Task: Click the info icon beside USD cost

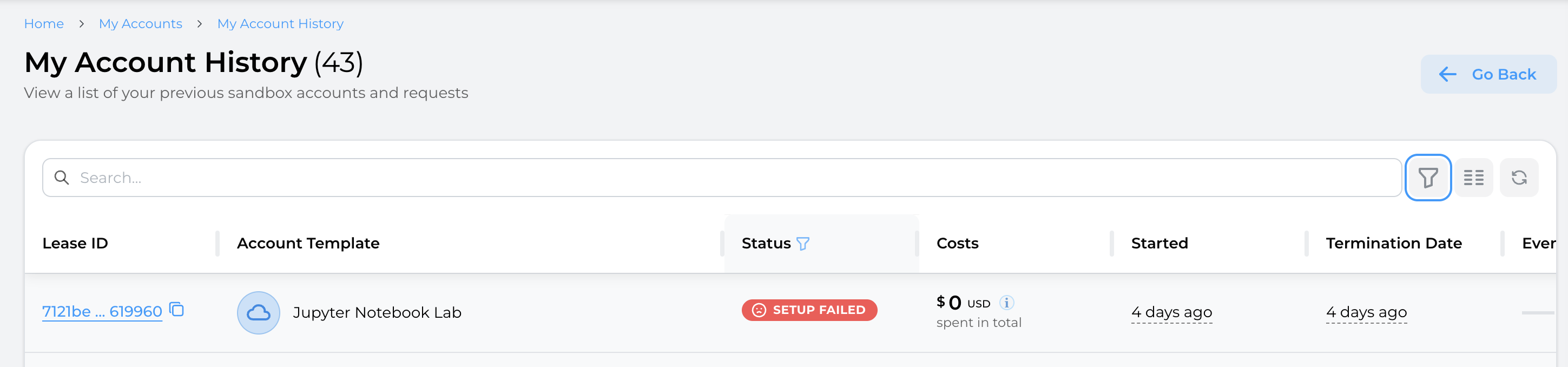Action: (1007, 303)
